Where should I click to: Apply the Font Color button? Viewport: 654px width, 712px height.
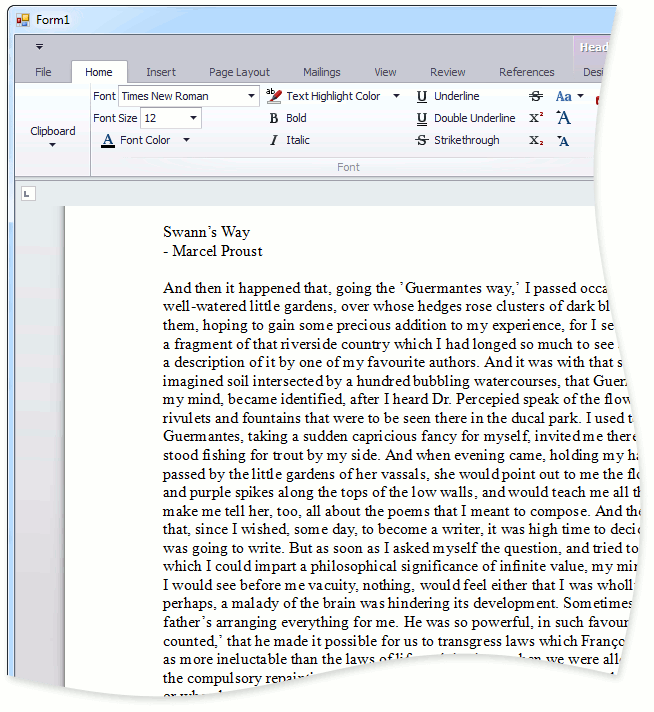point(134,140)
